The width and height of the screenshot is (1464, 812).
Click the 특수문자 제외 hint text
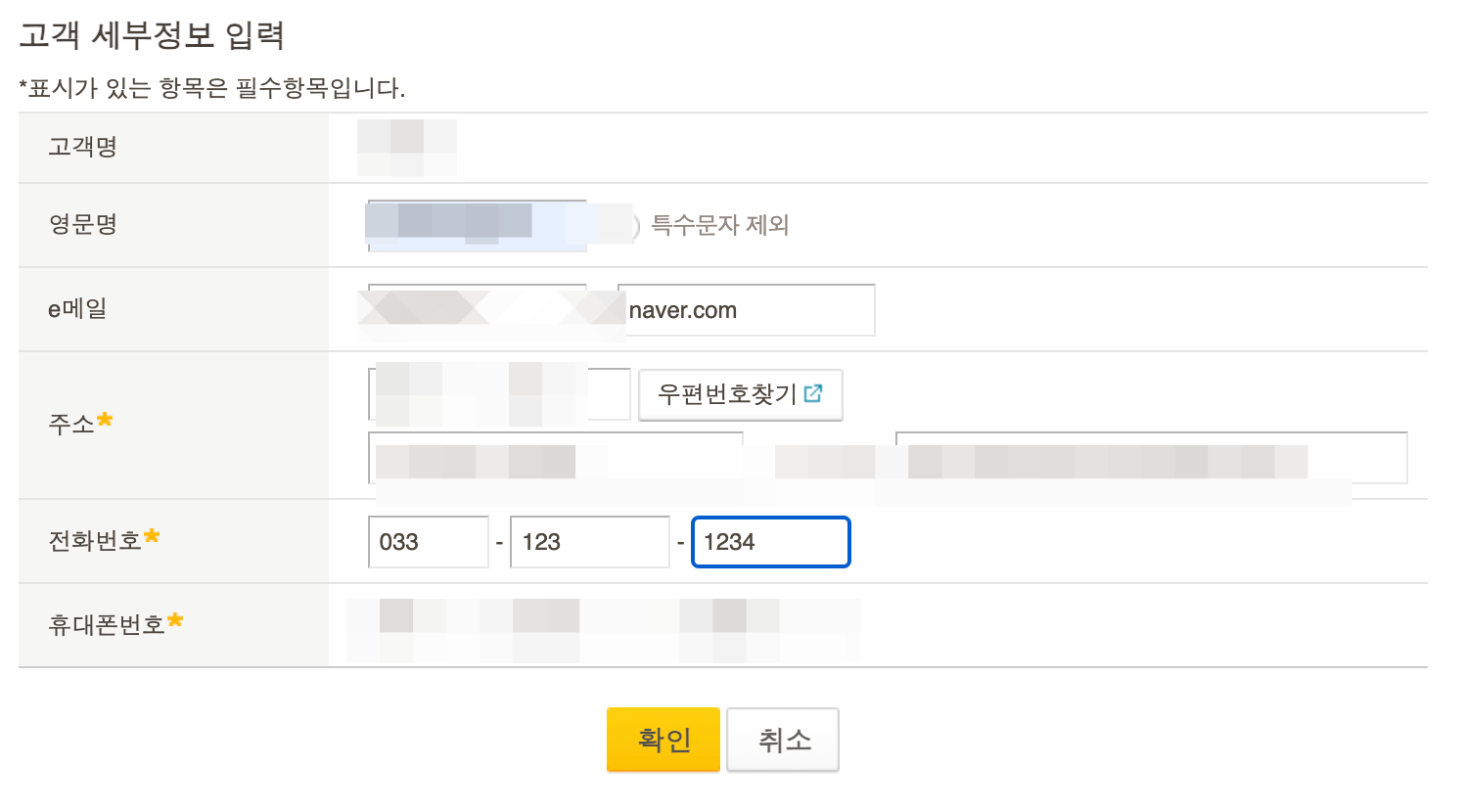point(719,225)
